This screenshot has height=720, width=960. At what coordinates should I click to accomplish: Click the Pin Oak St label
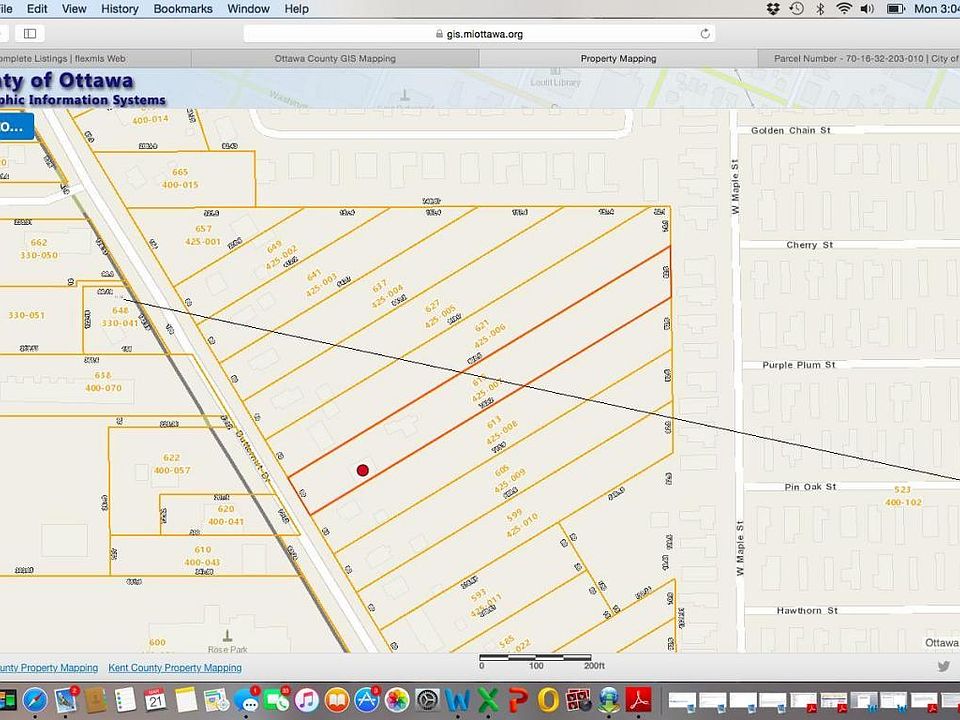(811, 487)
